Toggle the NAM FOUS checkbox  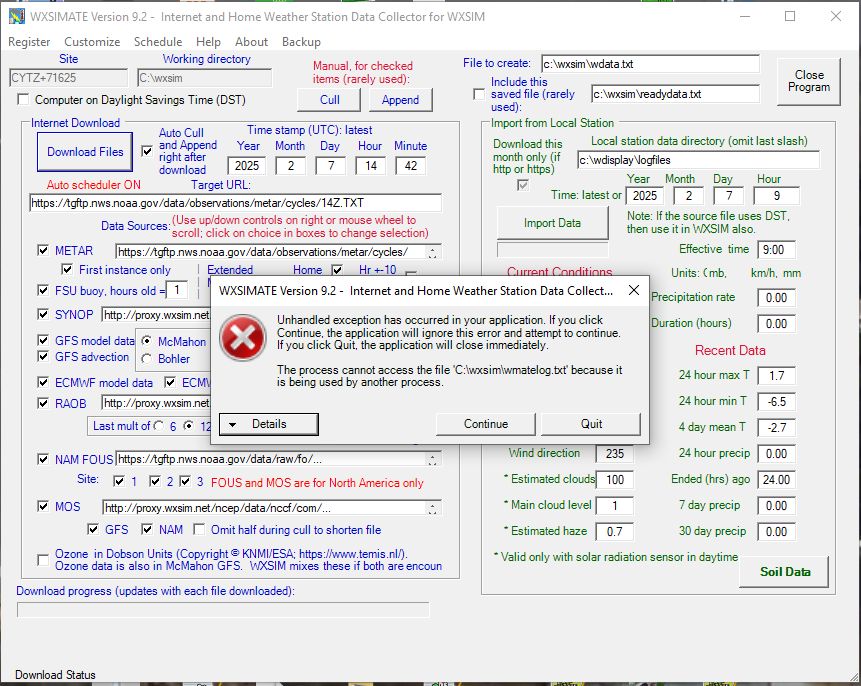pyautogui.click(x=43, y=459)
